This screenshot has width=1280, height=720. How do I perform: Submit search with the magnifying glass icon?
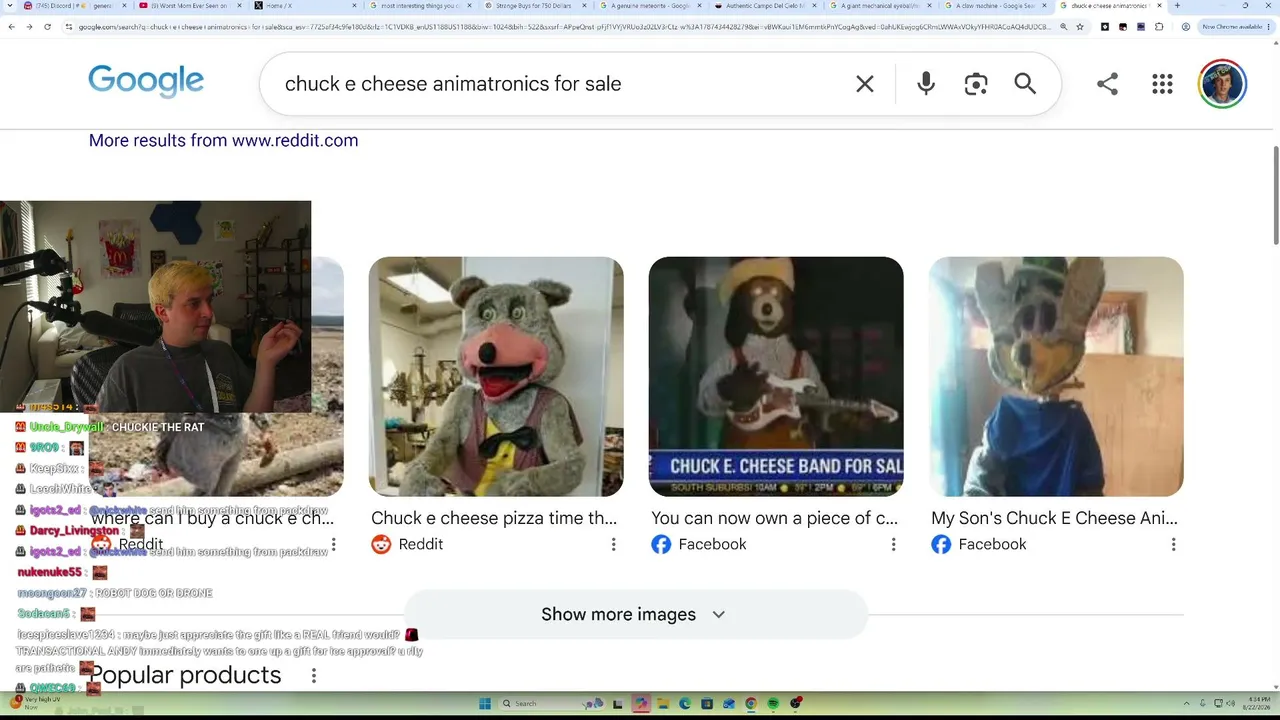(1025, 84)
